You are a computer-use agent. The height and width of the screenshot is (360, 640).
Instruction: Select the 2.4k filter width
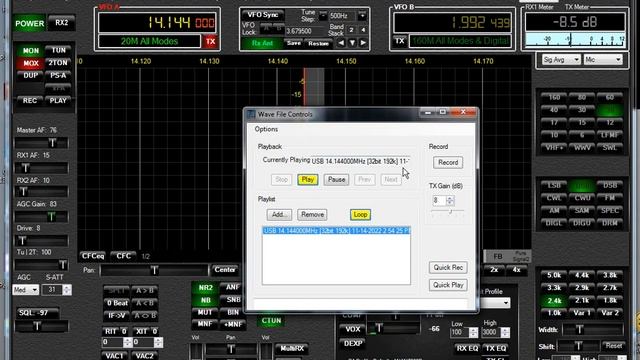554,301
